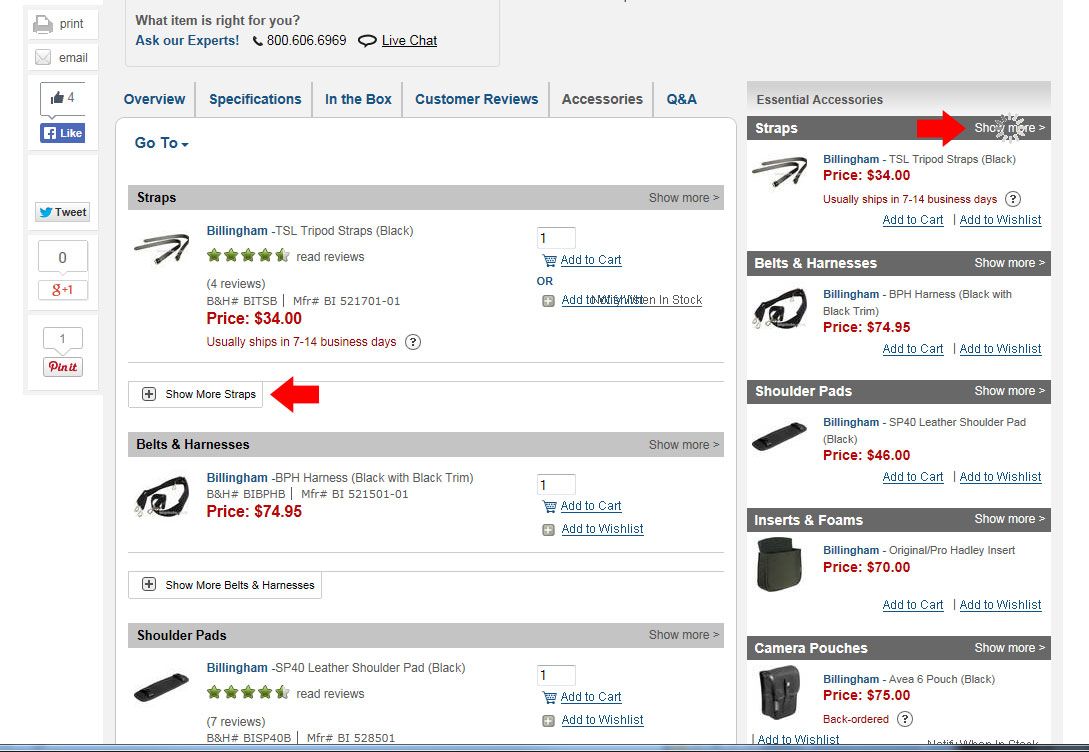This screenshot has width=1089, height=752.
Task: Click quantity field for SP40 Shoulder Pad
Action: [x=556, y=675]
